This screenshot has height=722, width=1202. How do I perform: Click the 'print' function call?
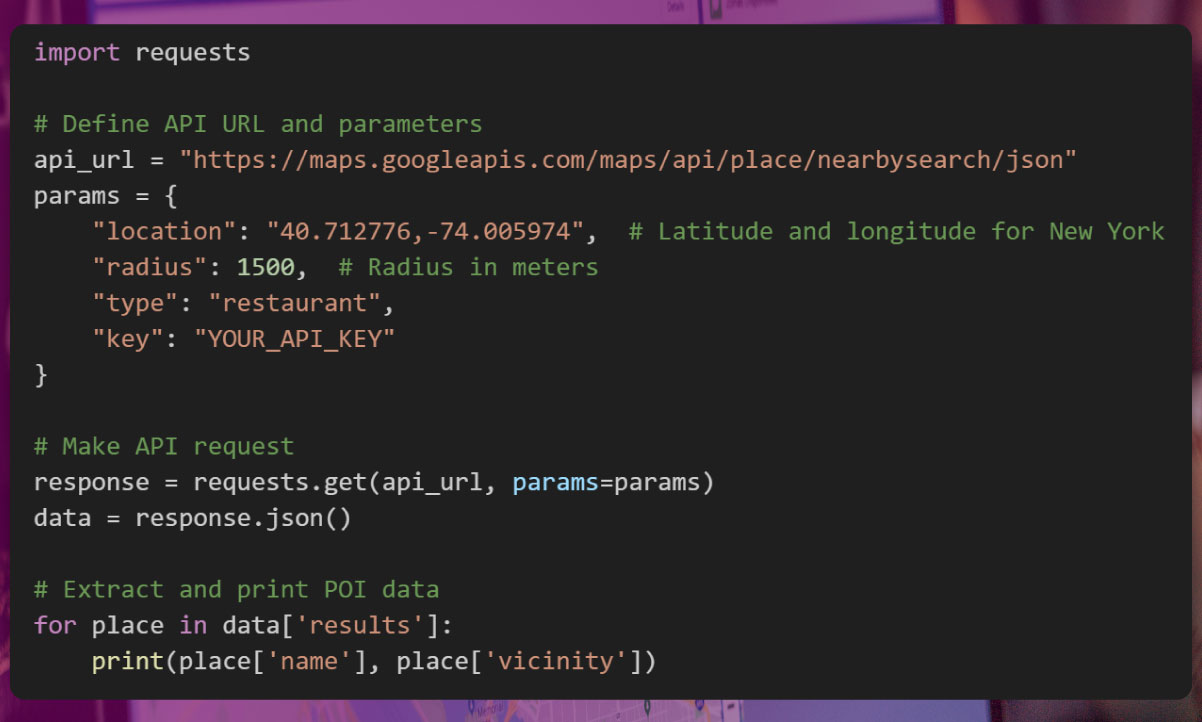(128, 662)
